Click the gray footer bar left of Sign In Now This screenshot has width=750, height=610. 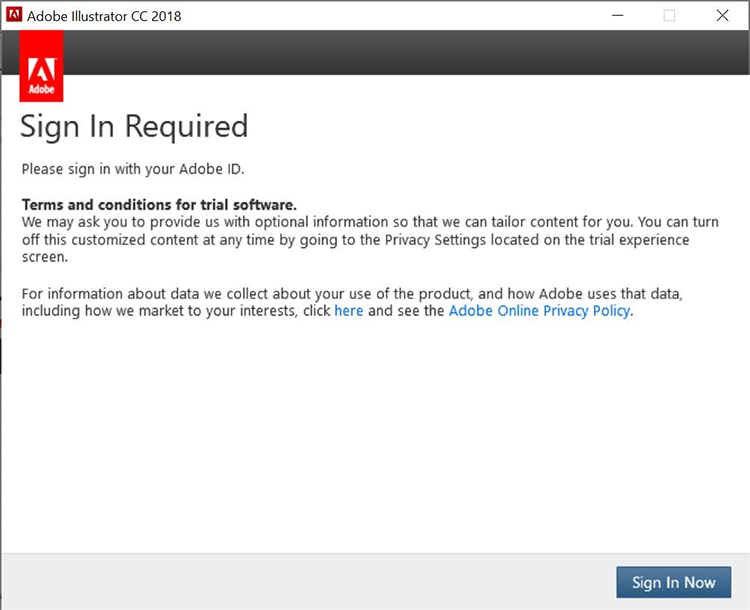300,581
